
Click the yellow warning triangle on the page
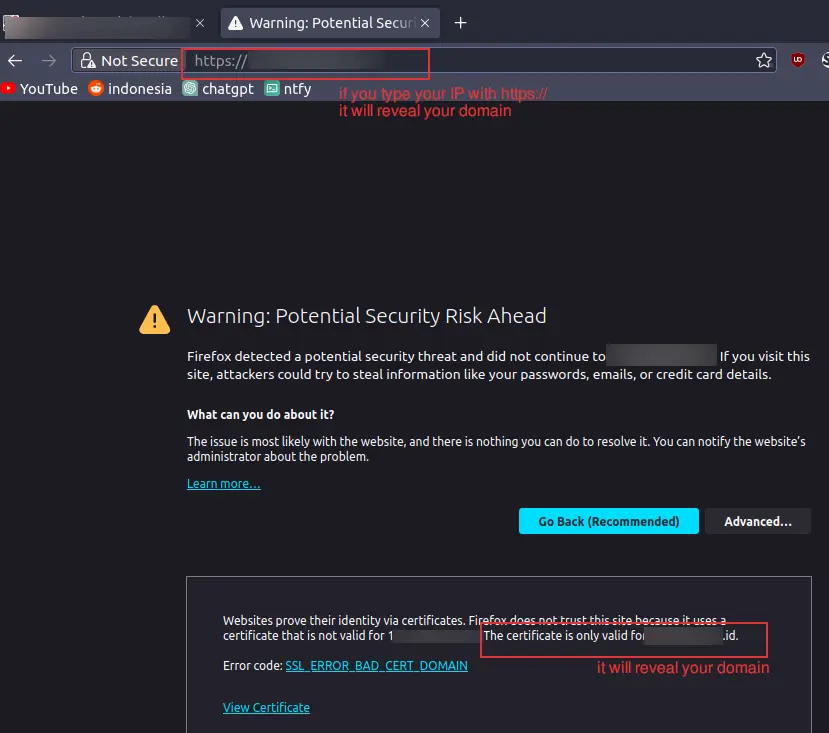153,319
